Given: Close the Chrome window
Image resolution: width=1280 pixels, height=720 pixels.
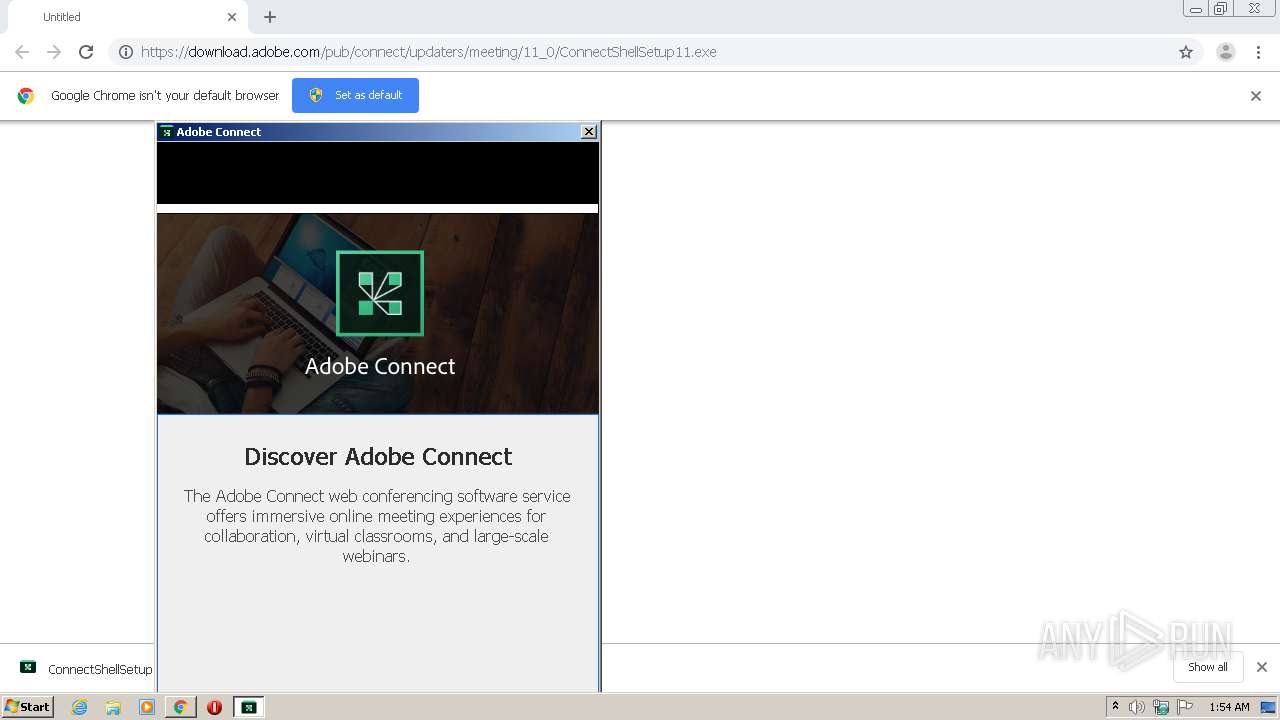Looking at the screenshot, I should pyautogui.click(x=1254, y=9).
